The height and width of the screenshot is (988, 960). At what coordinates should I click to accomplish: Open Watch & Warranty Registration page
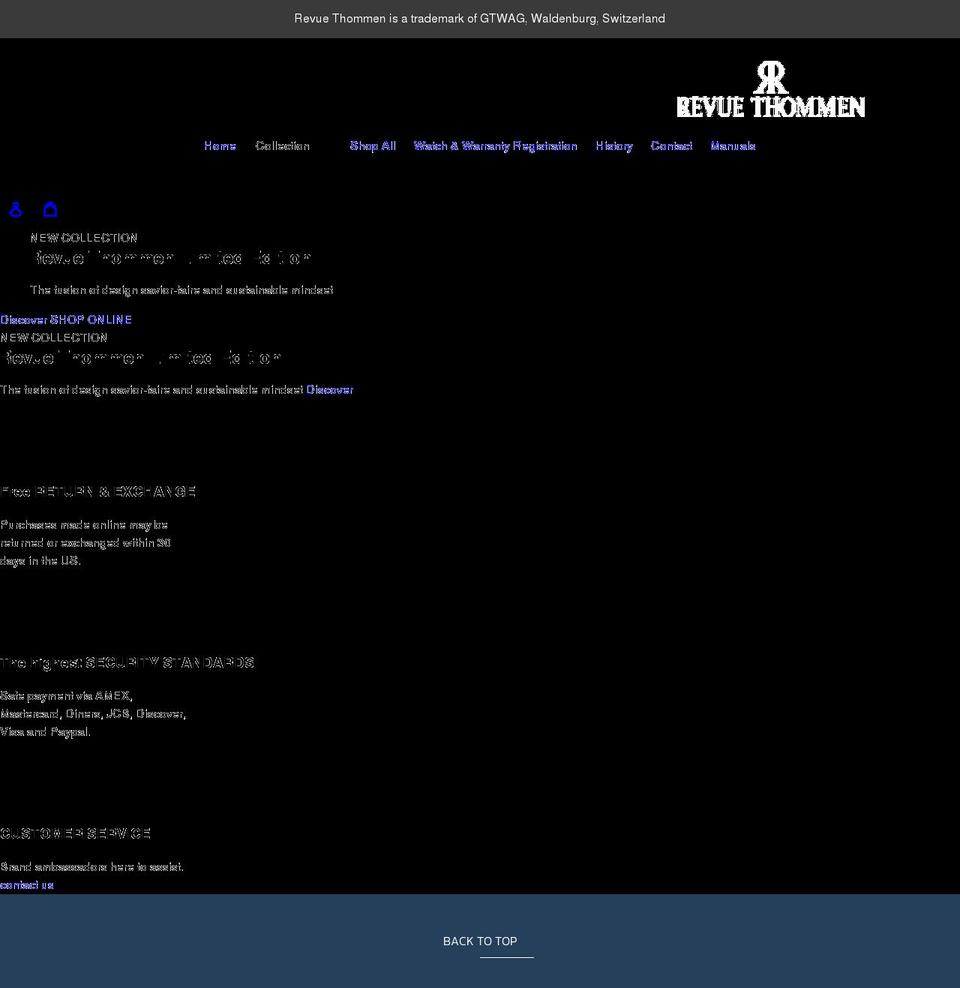[x=495, y=146]
